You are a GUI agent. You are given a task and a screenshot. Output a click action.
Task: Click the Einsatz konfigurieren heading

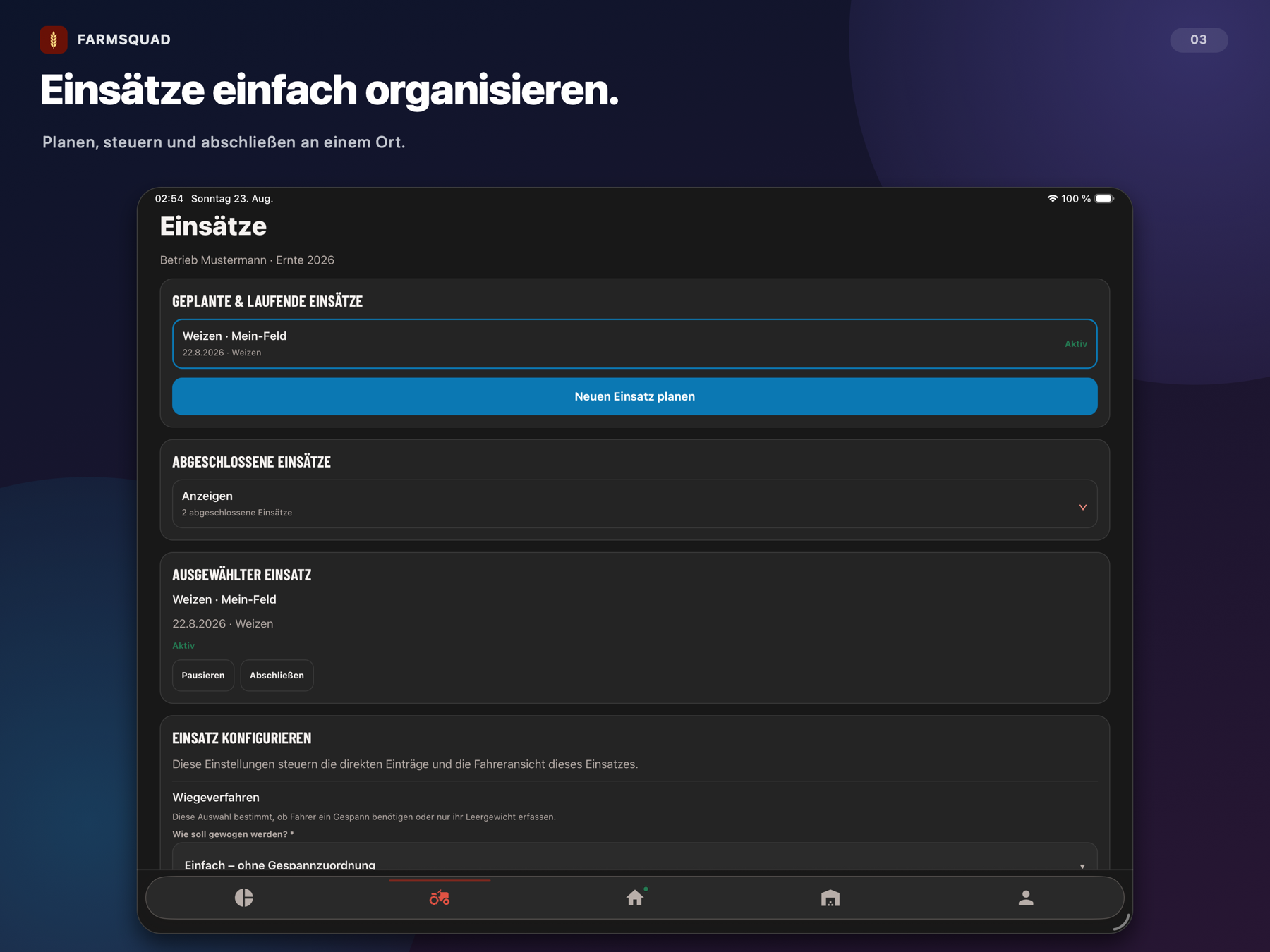(241, 738)
